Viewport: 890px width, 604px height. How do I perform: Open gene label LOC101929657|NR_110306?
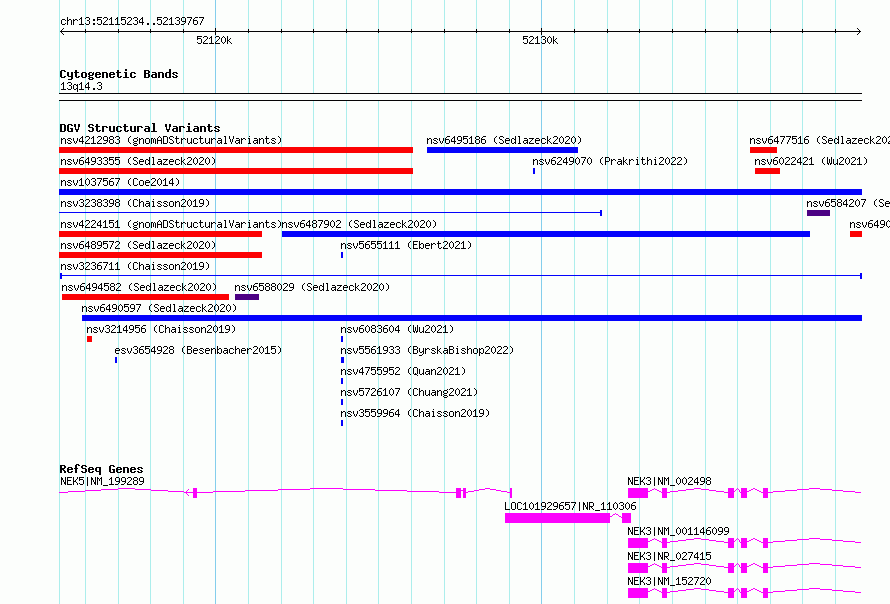(x=570, y=506)
